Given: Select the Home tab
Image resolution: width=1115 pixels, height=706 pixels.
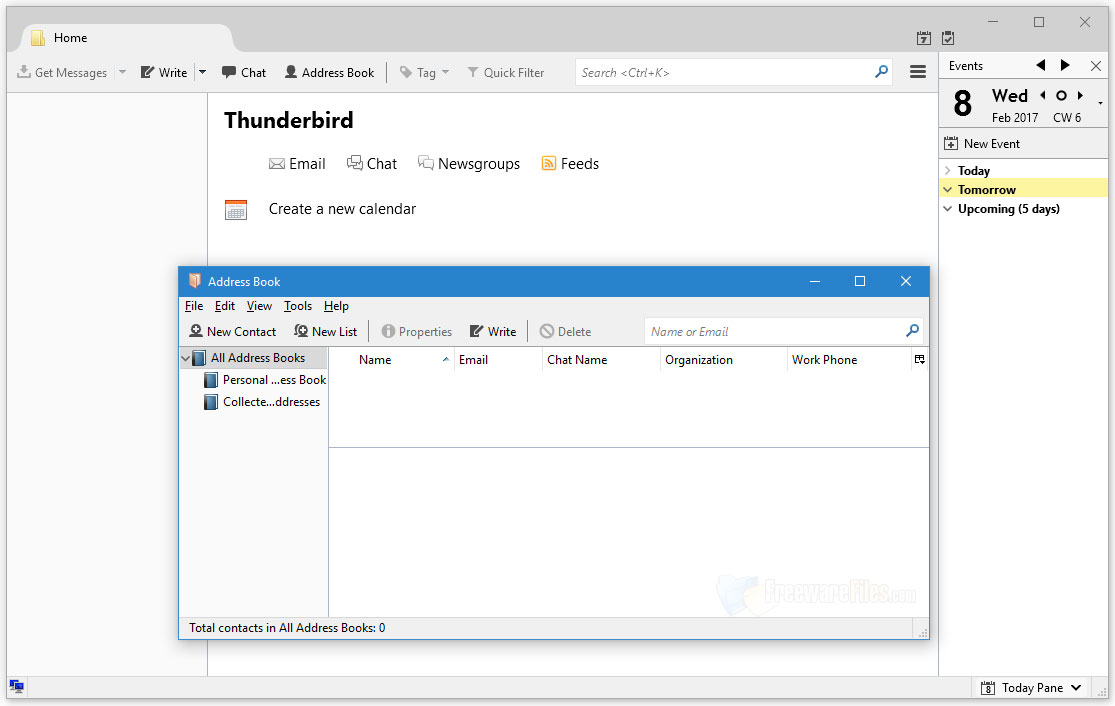Looking at the screenshot, I should tap(128, 38).
